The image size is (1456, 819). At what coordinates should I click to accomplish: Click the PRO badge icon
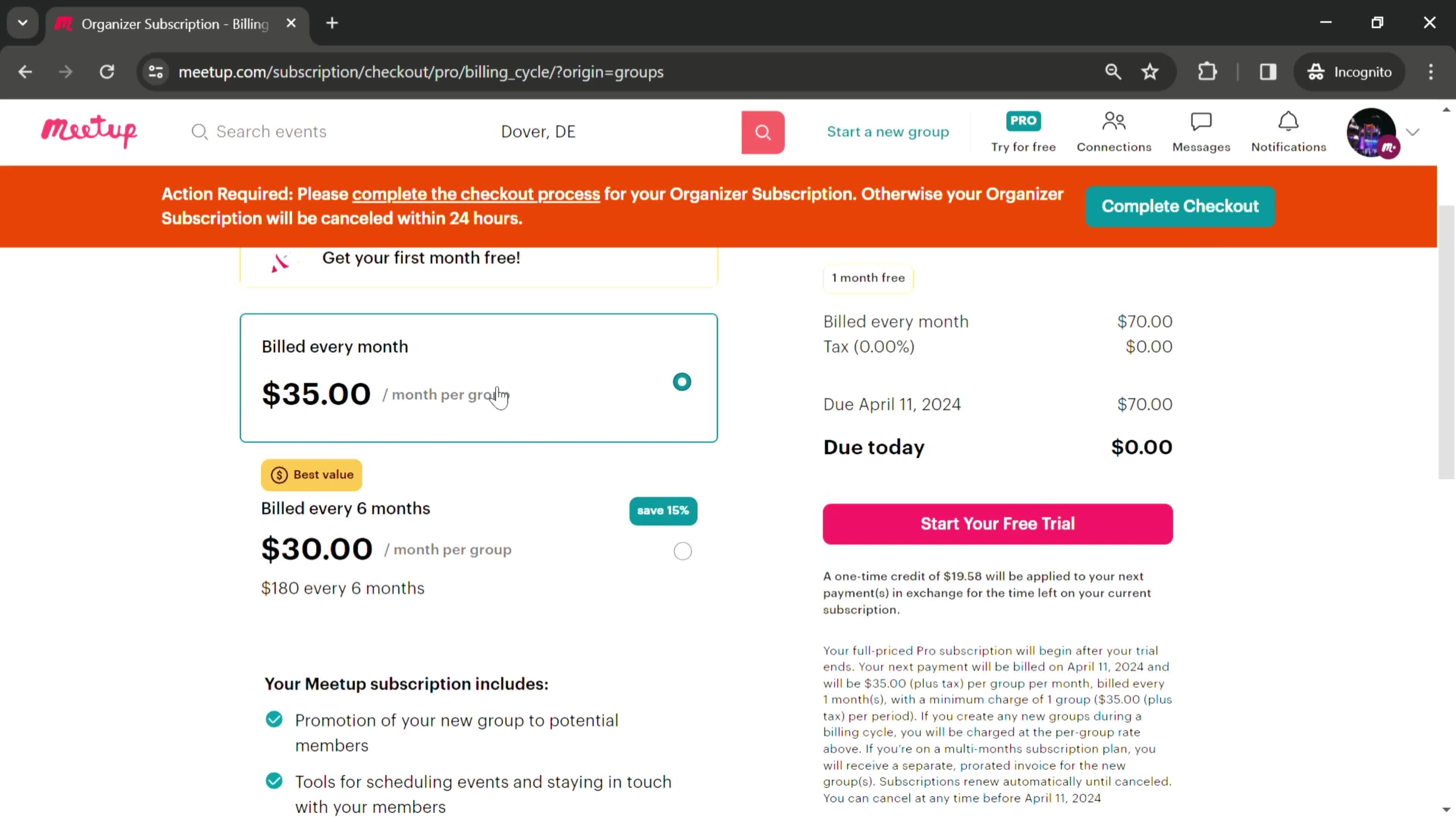point(1023,120)
